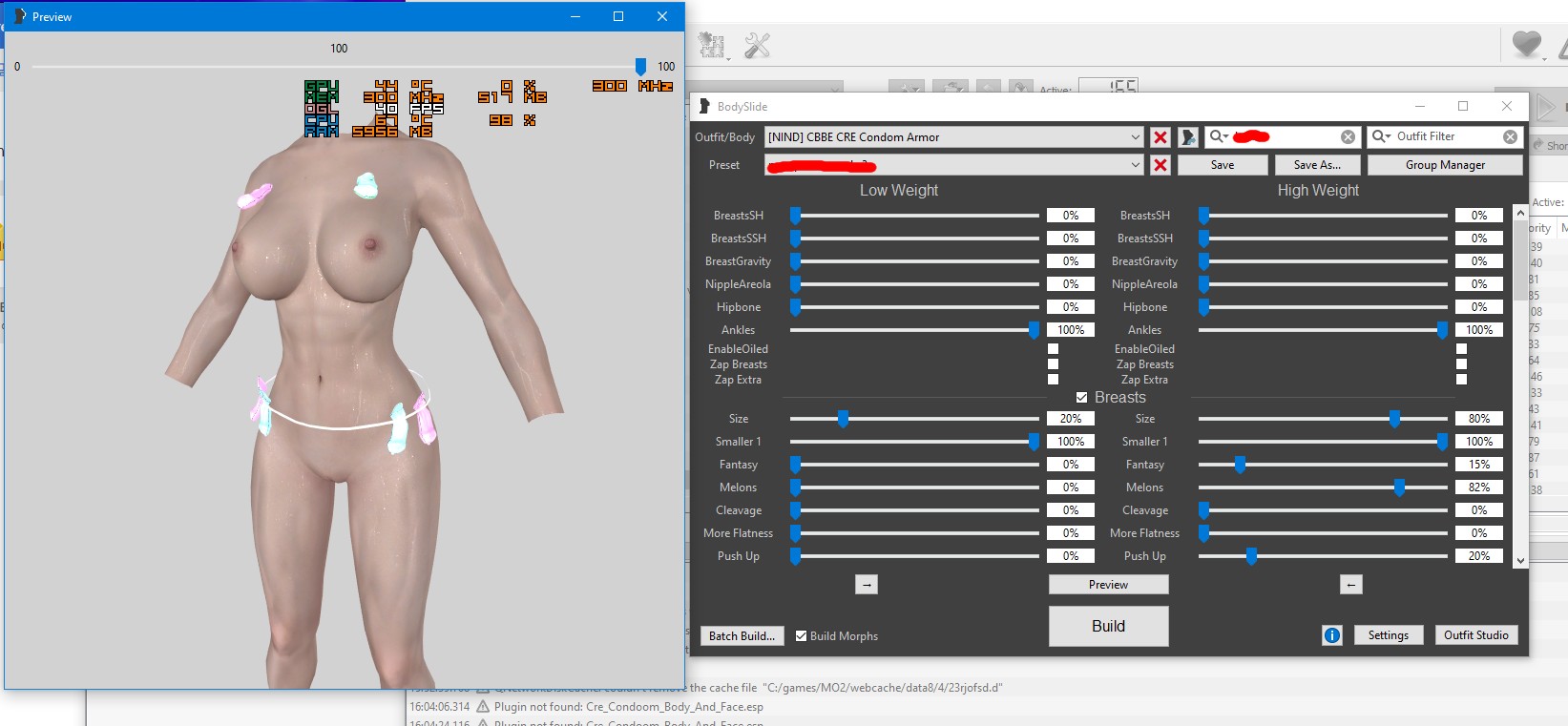Click the Save preset button
Screen dimensions: 1568x726
(1223, 165)
